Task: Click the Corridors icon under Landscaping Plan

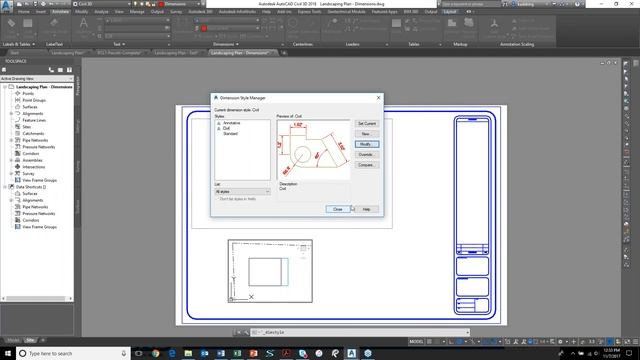Action: [18, 153]
